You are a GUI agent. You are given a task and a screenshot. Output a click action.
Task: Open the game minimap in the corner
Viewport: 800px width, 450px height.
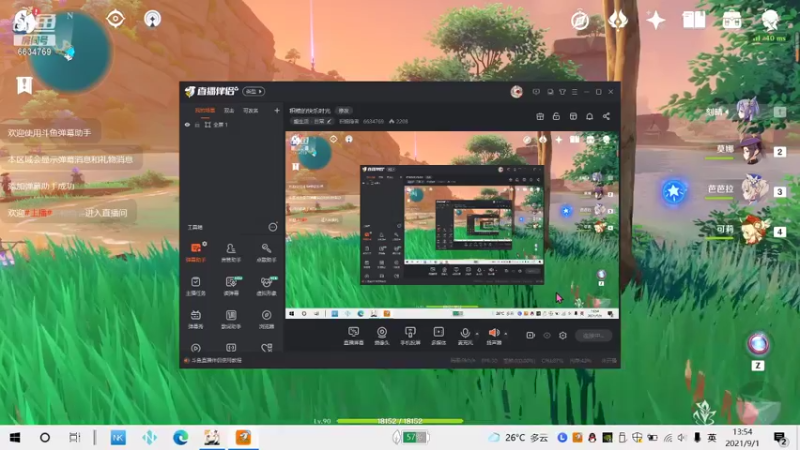tap(70, 51)
